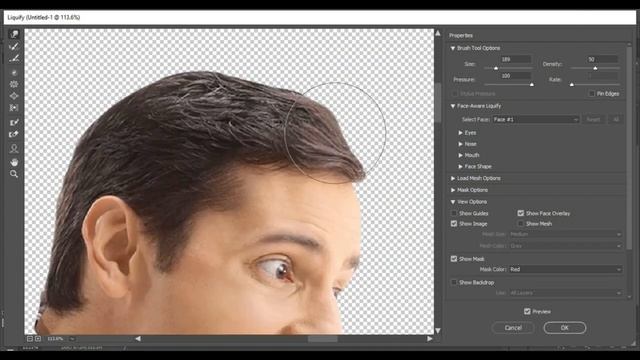The height and width of the screenshot is (360, 640).
Task: Select the Bloat tool
Action: coord(14,96)
